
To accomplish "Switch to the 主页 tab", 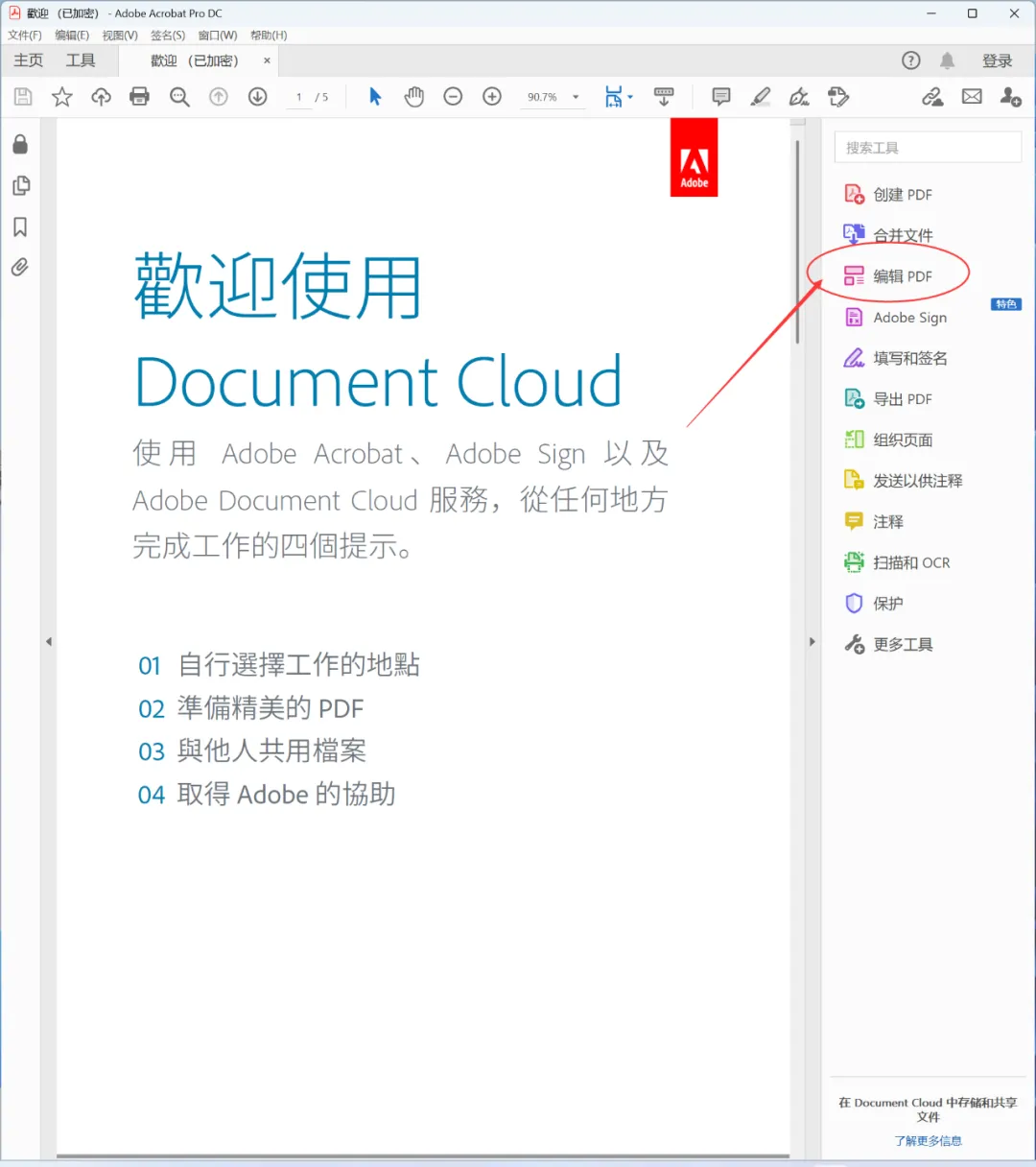I will pos(28,60).
